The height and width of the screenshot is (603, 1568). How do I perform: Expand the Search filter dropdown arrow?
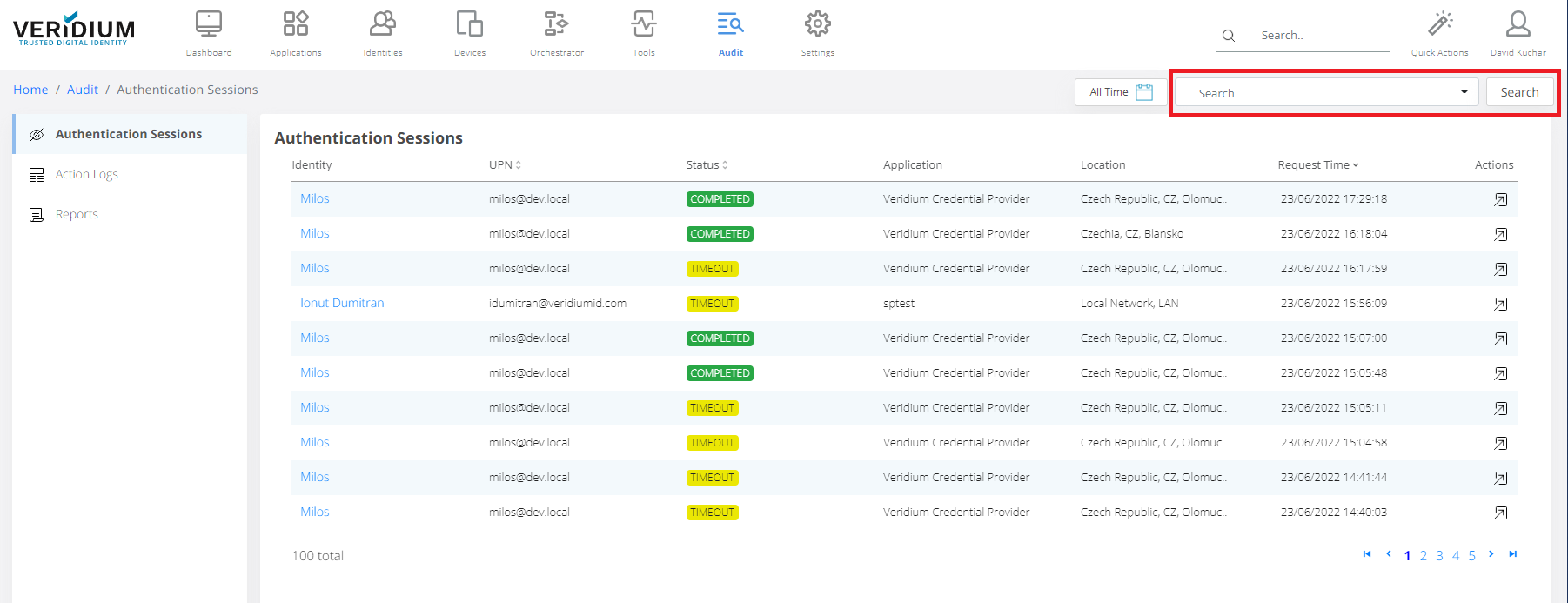[1464, 92]
